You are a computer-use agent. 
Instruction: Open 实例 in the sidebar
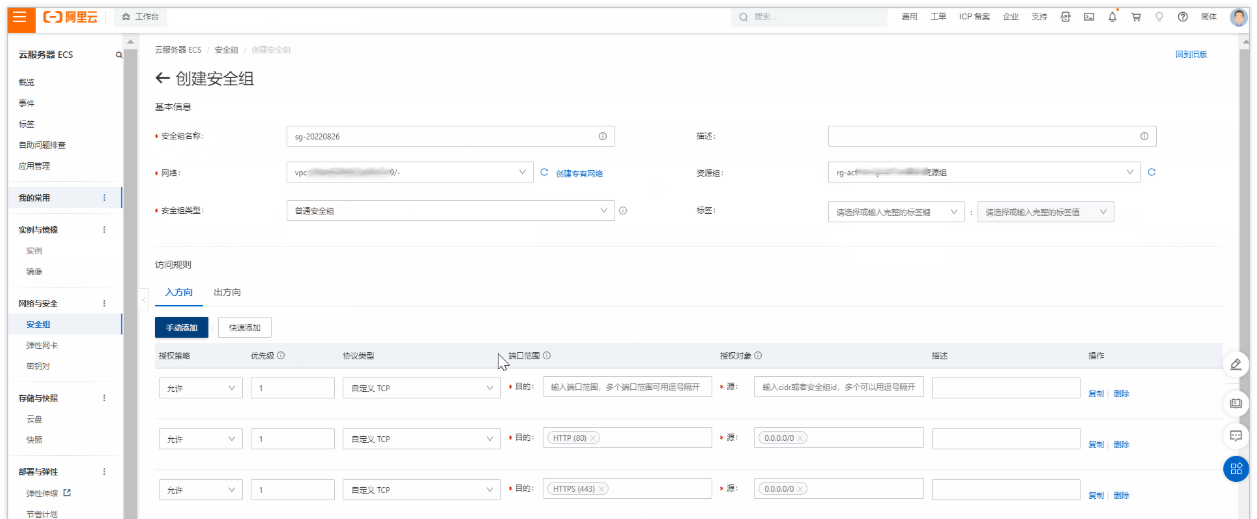(x=35, y=250)
